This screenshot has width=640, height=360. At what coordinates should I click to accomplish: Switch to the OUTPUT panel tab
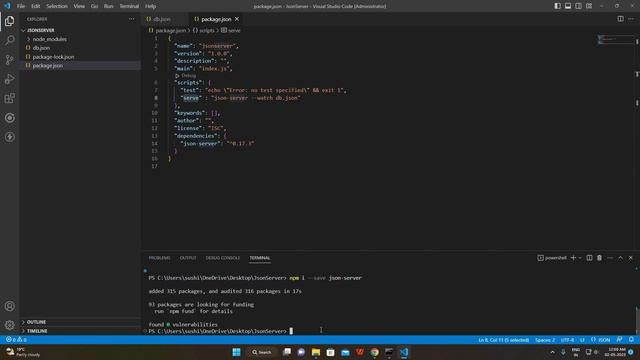[188, 258]
